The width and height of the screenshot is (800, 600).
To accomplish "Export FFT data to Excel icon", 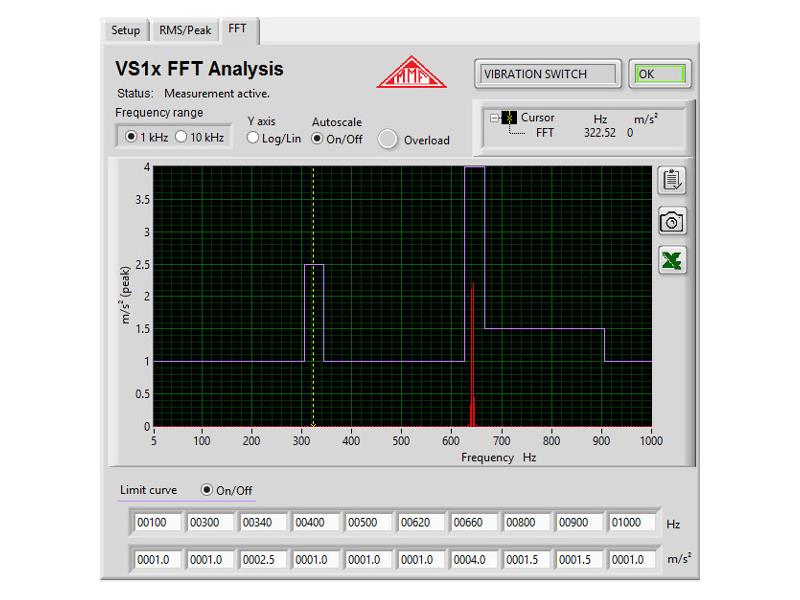I will pos(672,261).
